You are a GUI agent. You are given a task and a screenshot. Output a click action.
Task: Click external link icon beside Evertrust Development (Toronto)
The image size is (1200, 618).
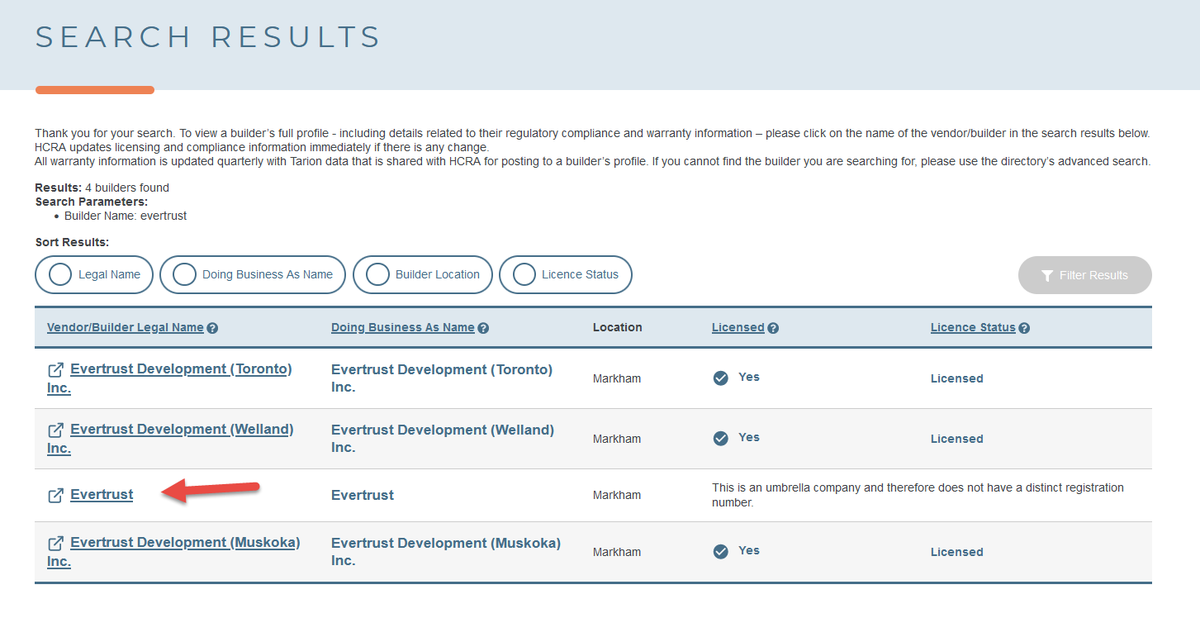(56, 370)
